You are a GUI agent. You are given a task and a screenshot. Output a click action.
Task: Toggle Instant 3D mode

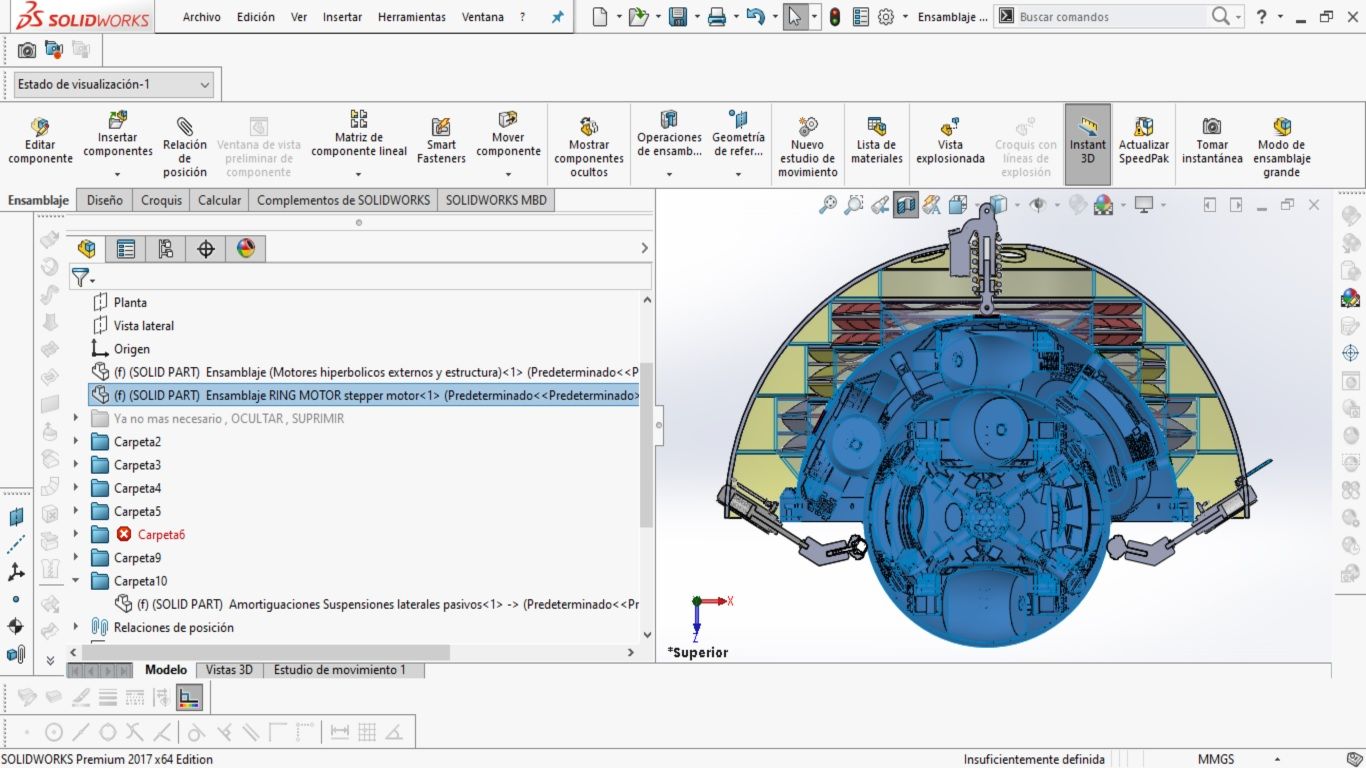pyautogui.click(x=1088, y=143)
